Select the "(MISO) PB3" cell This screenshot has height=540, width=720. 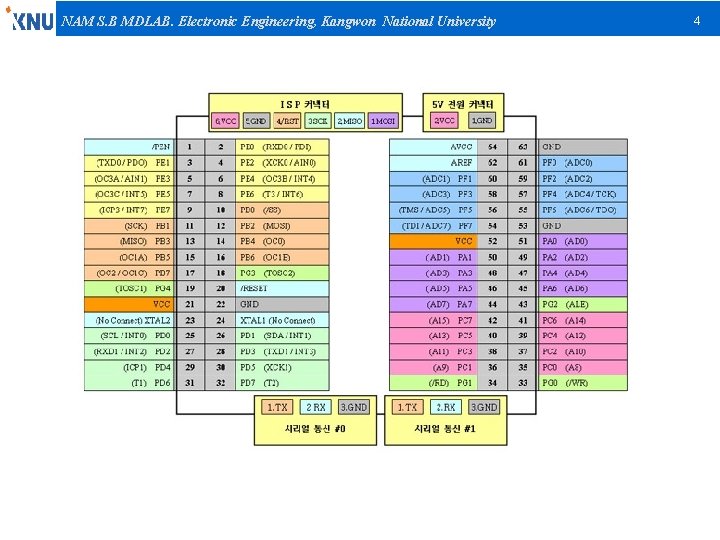coord(129,242)
